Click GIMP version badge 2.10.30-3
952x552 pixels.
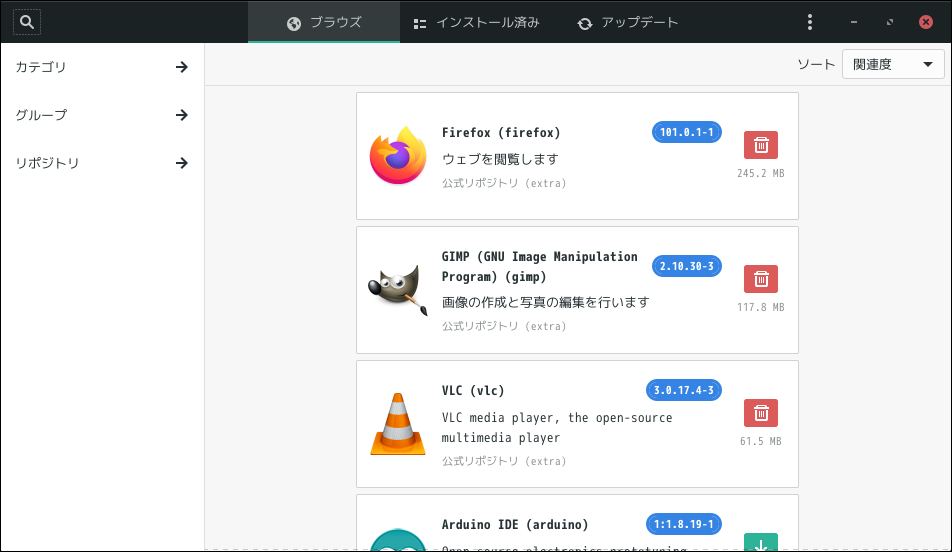coord(687,267)
